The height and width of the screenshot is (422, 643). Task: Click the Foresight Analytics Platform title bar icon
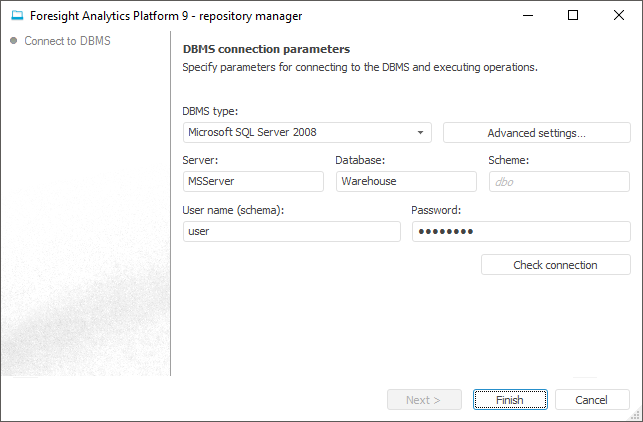[17, 16]
